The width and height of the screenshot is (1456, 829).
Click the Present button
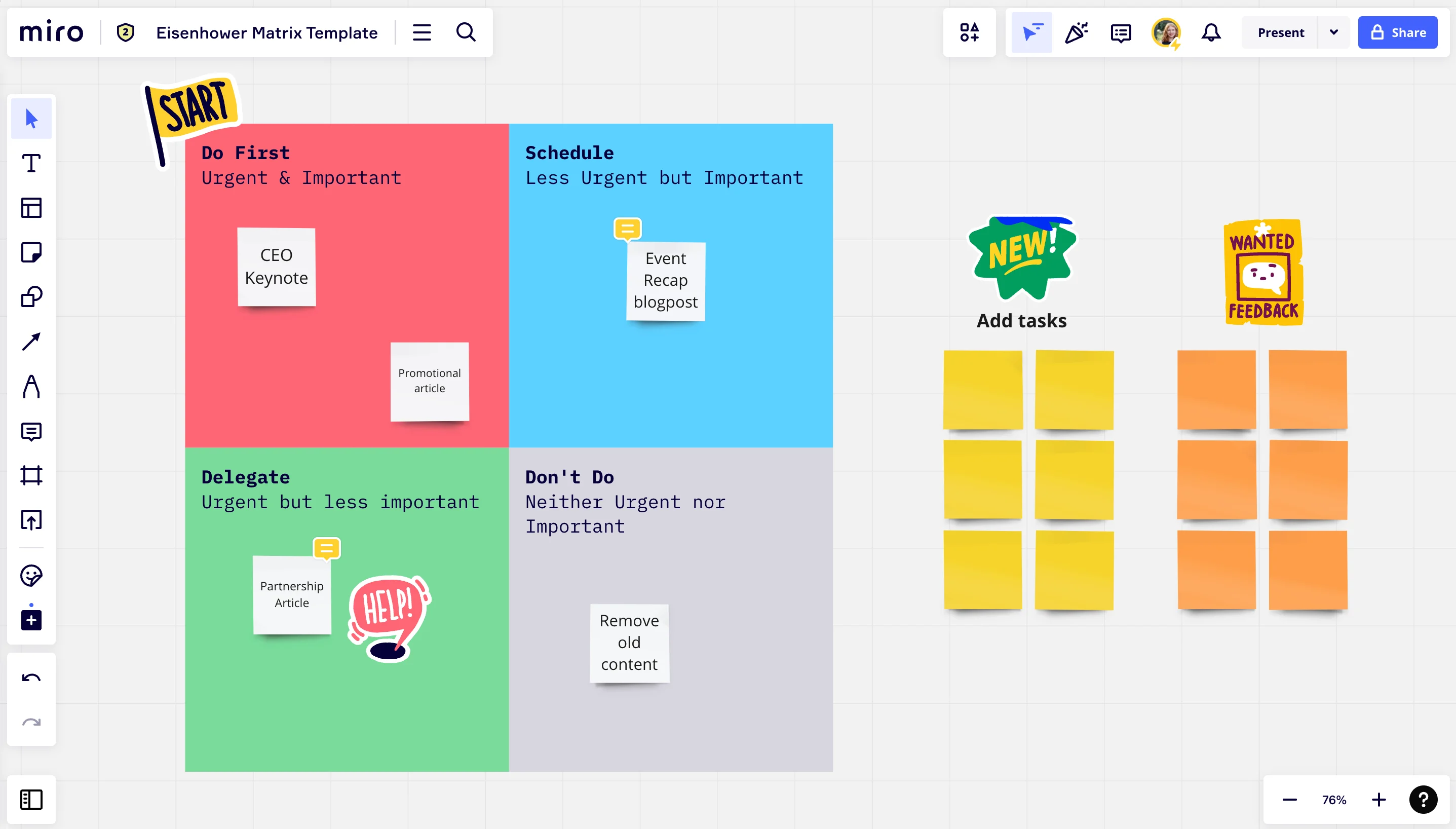pos(1280,32)
